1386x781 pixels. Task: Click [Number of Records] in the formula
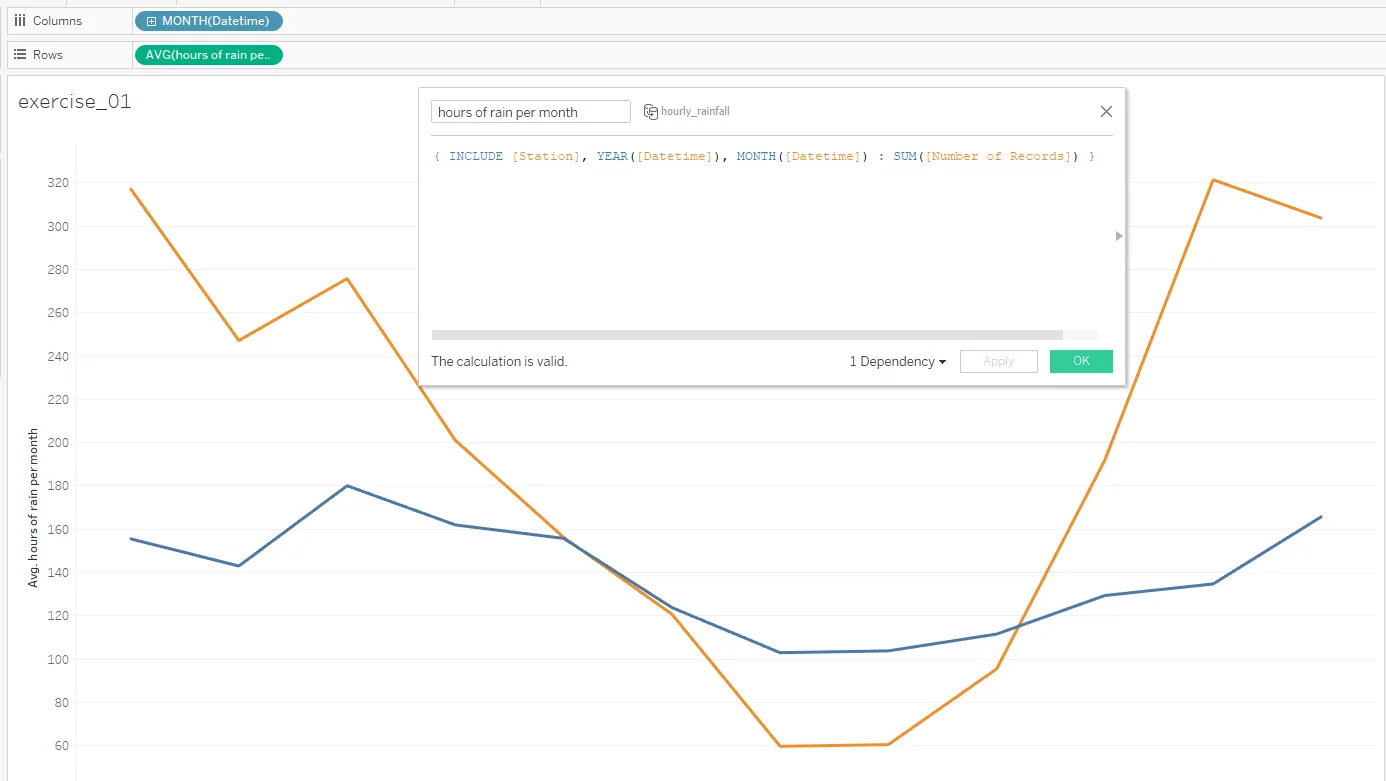(x=997, y=156)
